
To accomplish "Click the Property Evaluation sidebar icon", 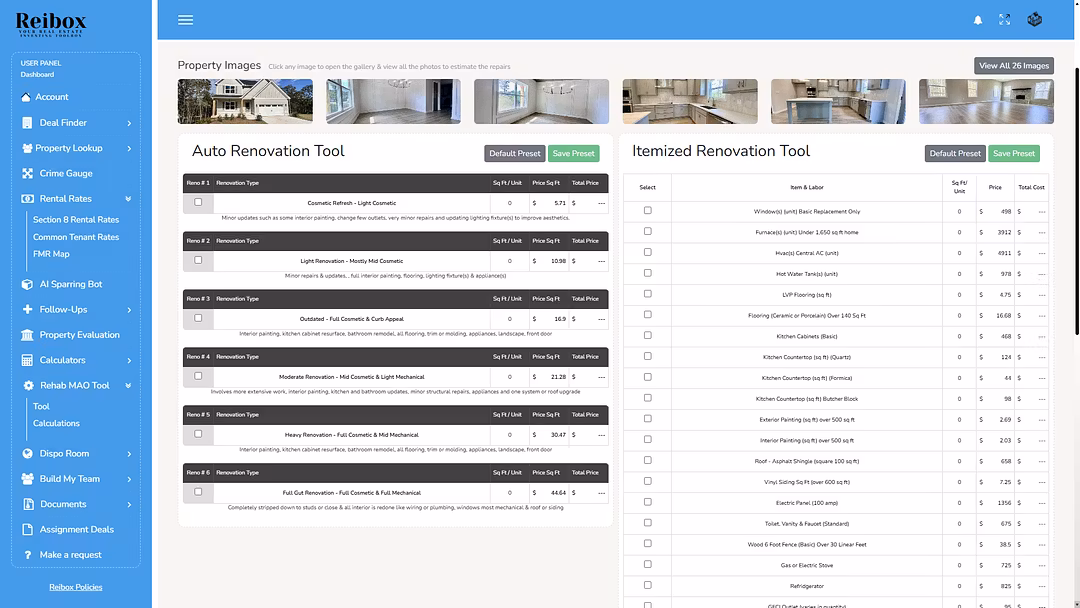I will tap(28, 335).
